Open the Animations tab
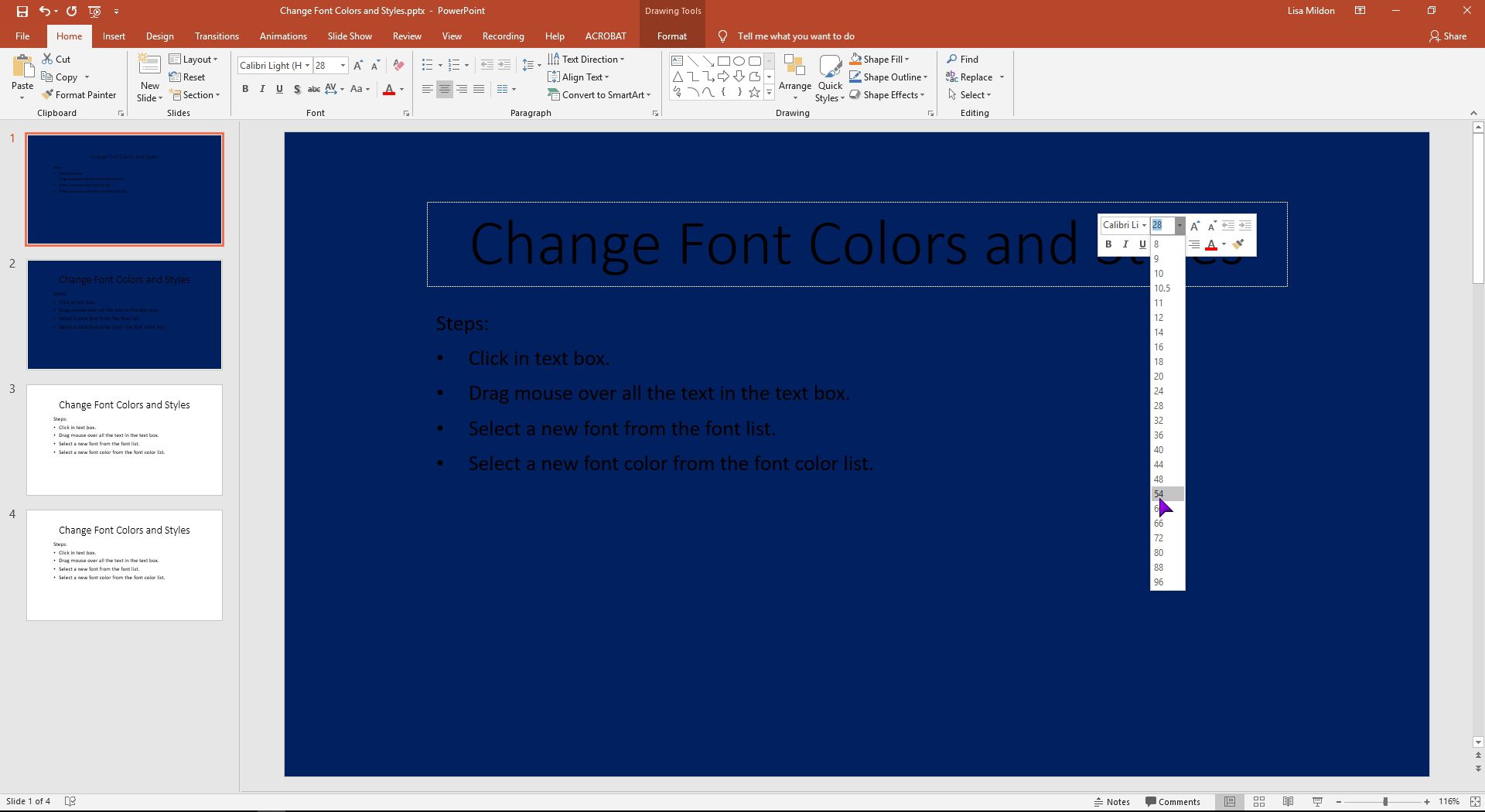 coord(283,36)
